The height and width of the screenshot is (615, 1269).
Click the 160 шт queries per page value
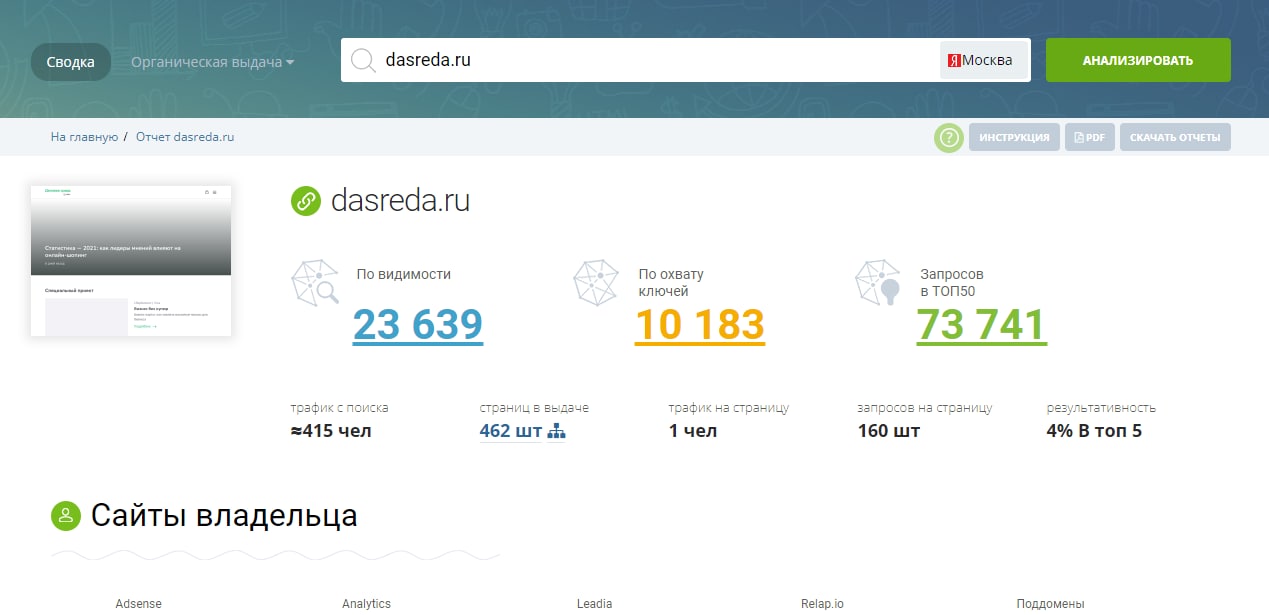point(889,432)
